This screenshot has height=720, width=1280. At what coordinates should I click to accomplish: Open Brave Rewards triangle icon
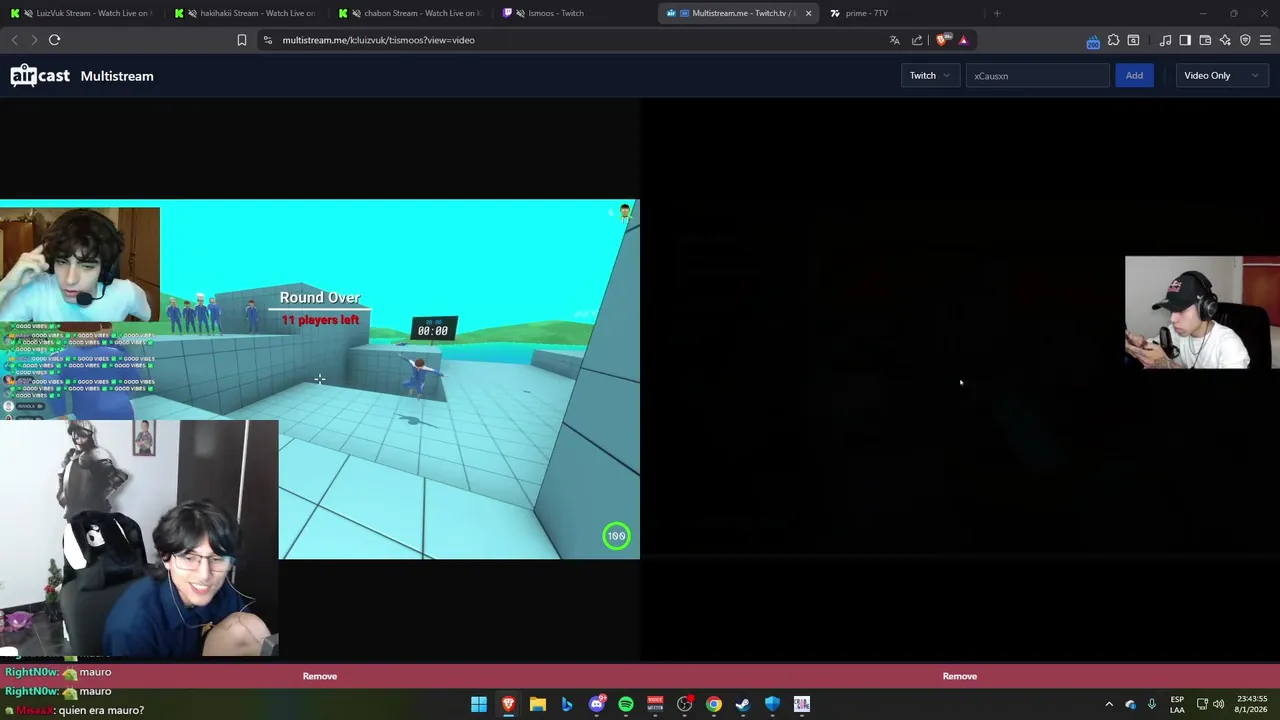pyautogui.click(x=963, y=40)
